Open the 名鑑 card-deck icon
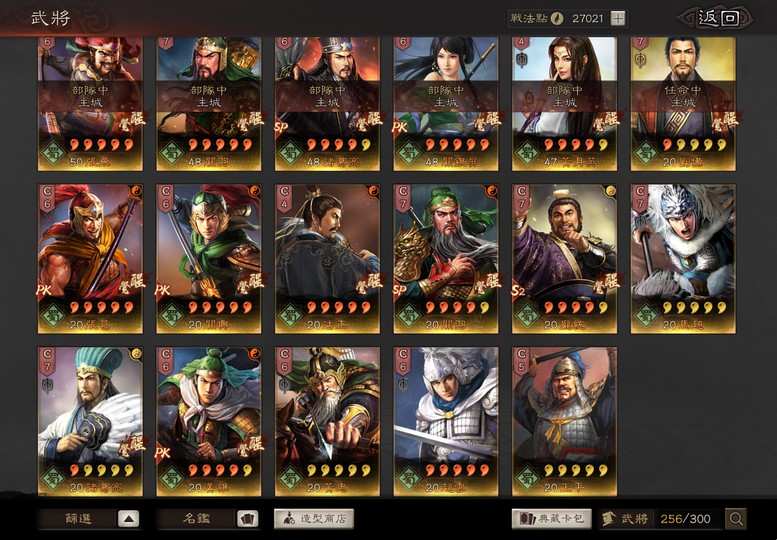Screen dimensions: 777x540 248,519
